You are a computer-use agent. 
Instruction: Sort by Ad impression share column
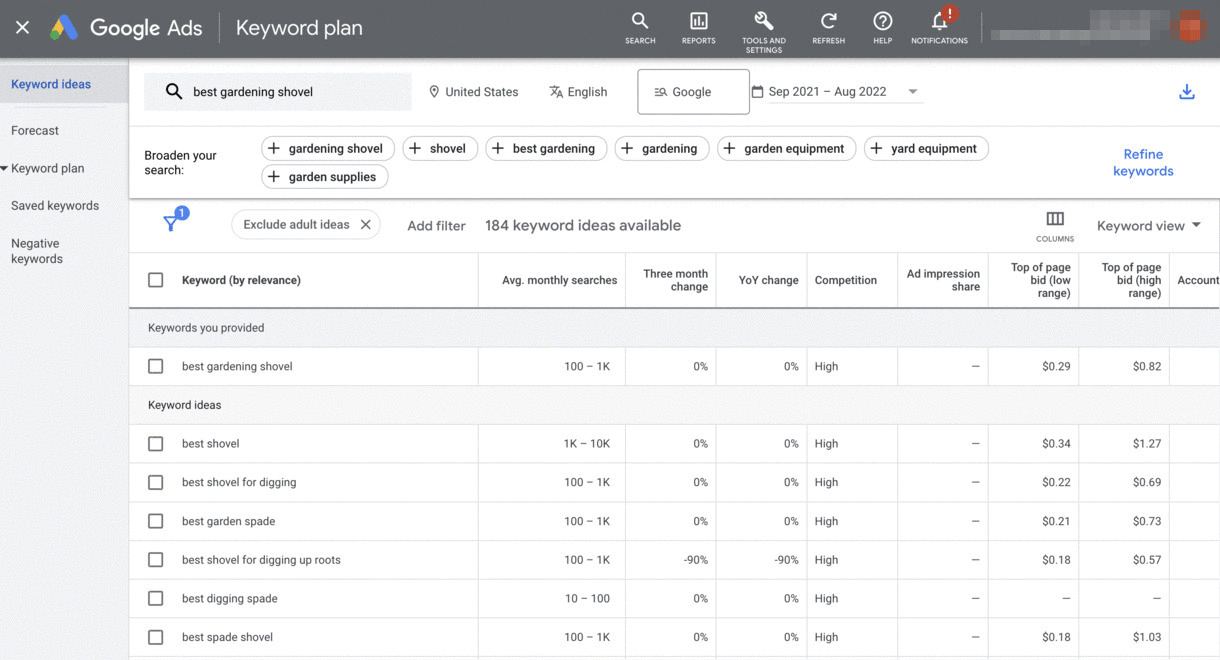click(943, 280)
